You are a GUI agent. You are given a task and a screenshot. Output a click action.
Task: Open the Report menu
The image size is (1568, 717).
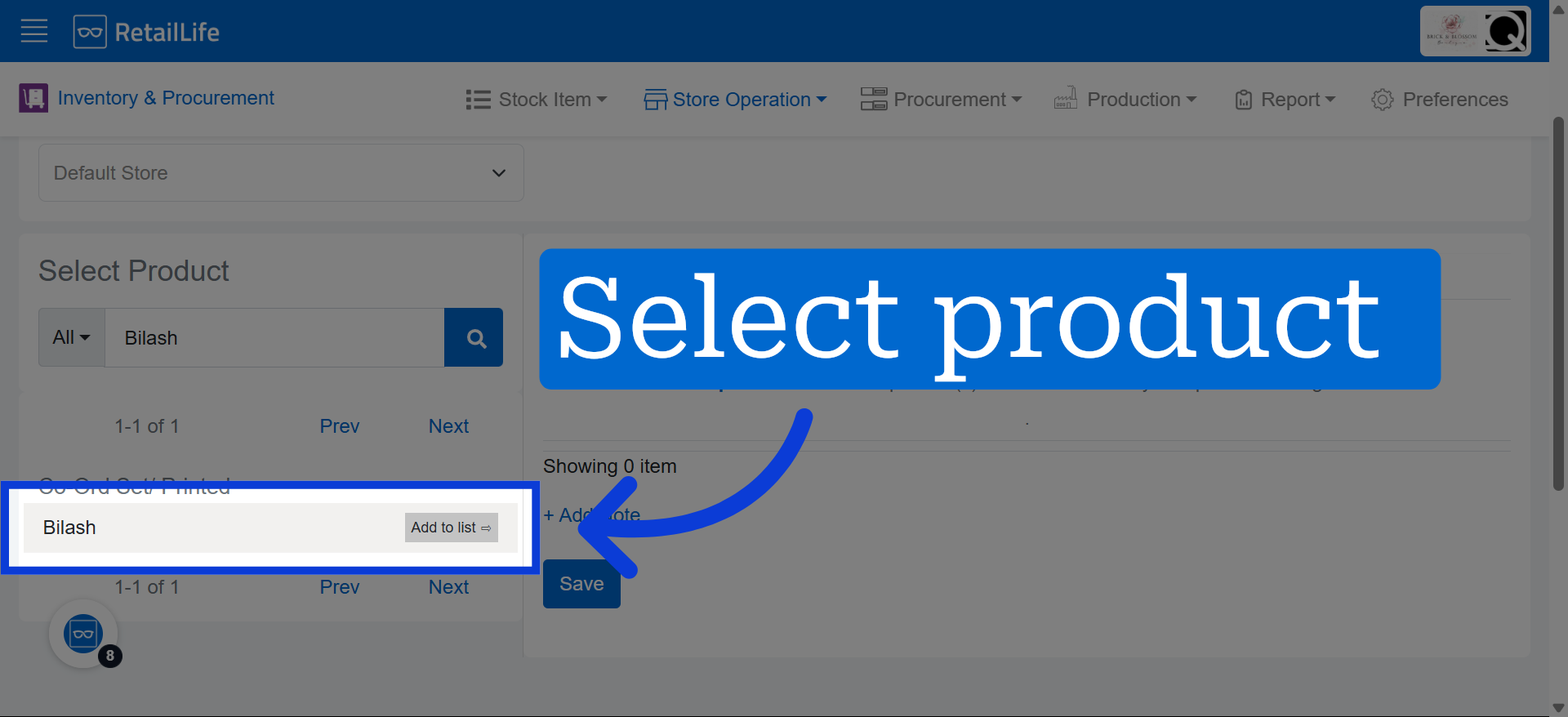(1285, 100)
